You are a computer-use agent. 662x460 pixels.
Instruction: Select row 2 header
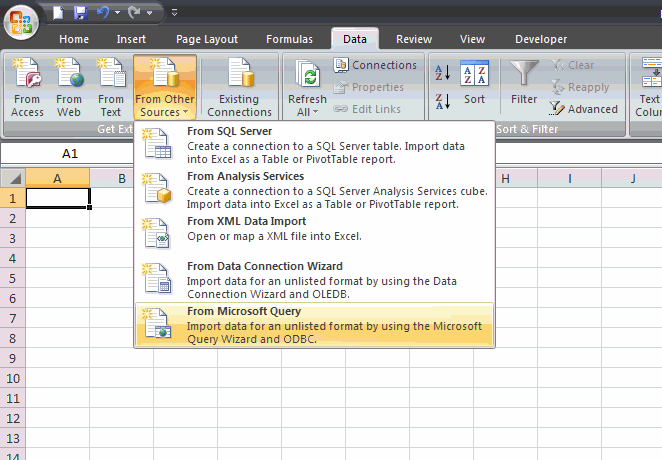pyautogui.click(x=13, y=218)
